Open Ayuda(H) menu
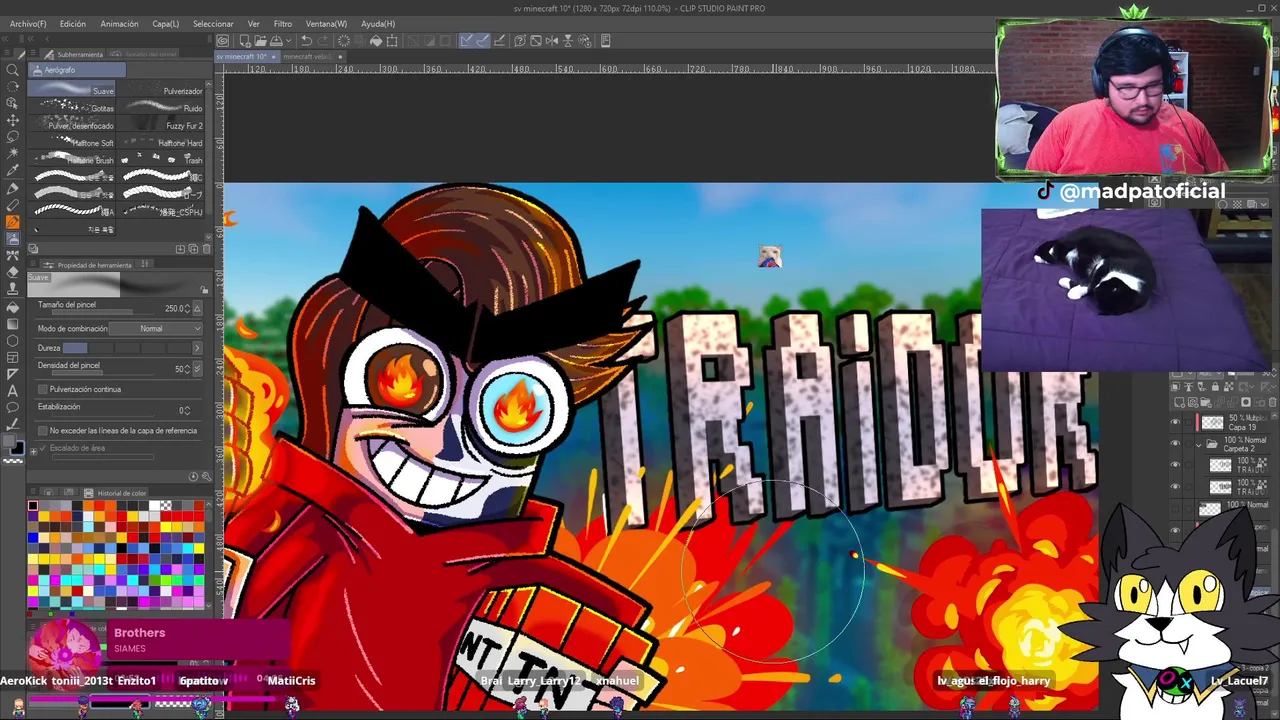This screenshot has width=1280, height=720. click(378, 24)
